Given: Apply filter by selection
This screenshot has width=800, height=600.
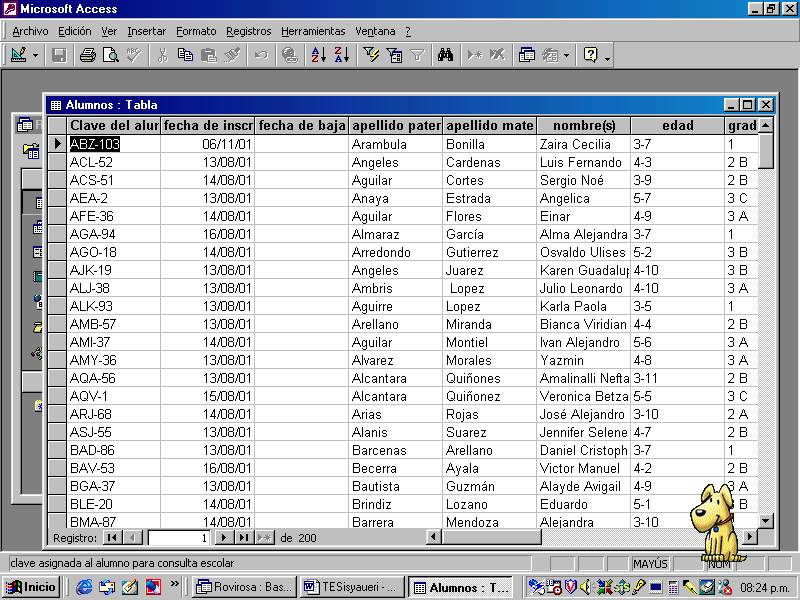Looking at the screenshot, I should 371,55.
